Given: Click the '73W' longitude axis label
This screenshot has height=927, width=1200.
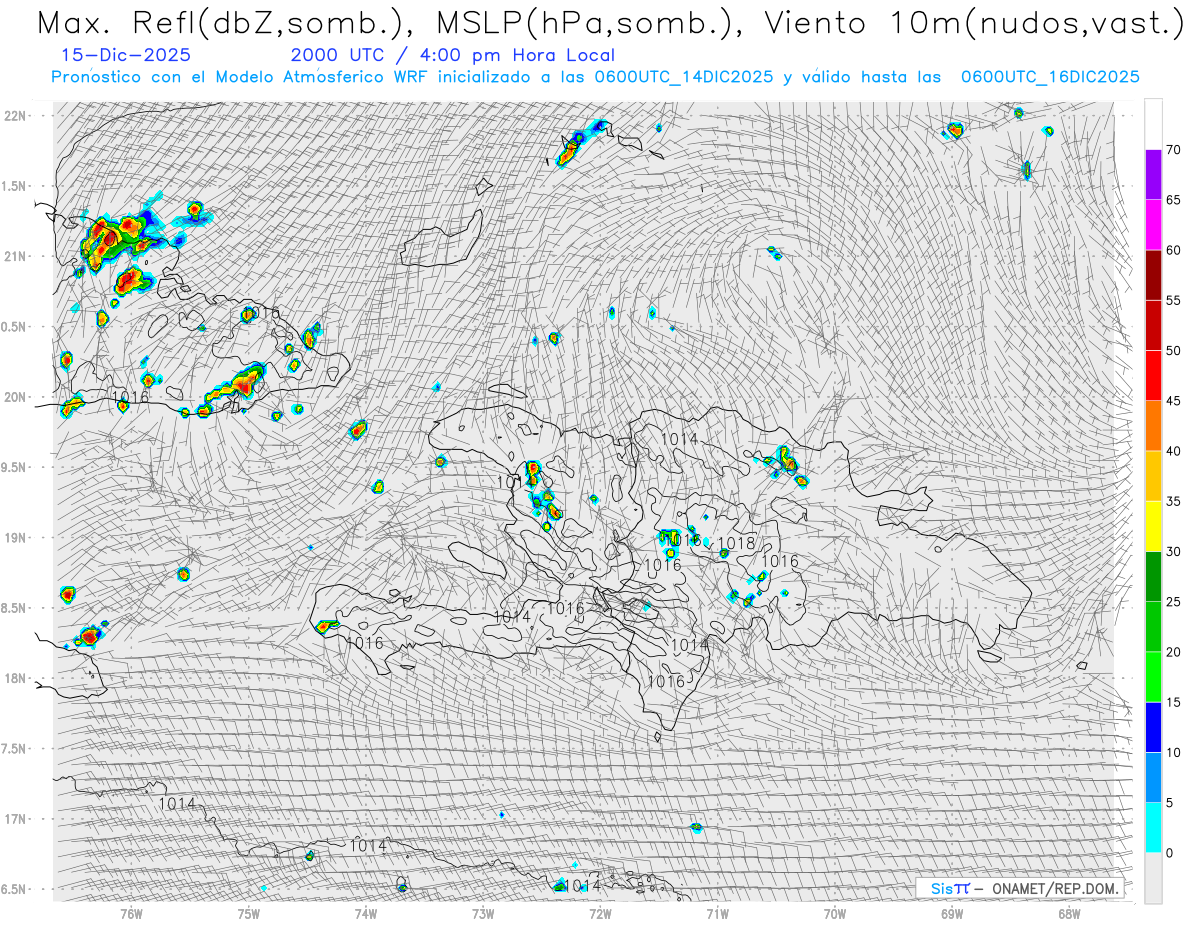Looking at the screenshot, I should pos(483,913).
